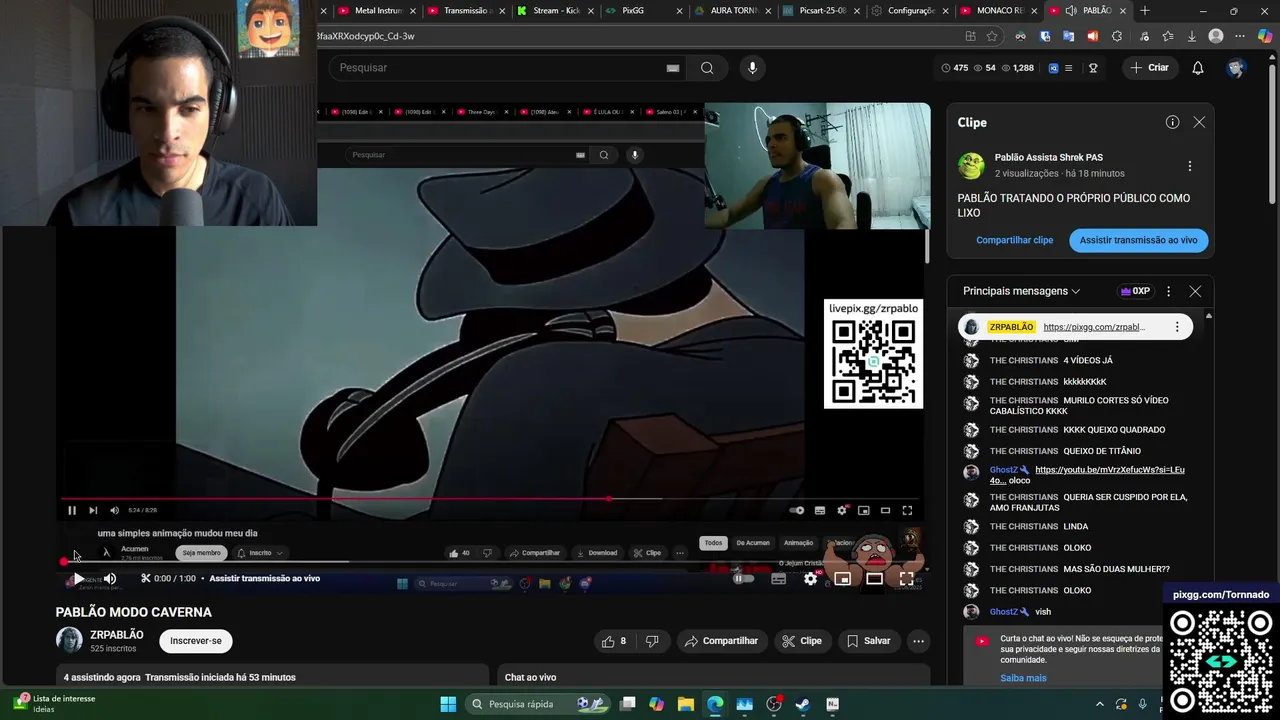Open the ZRPABLÃO channel avatar
Screen dimensions: 1280x720
(69, 640)
